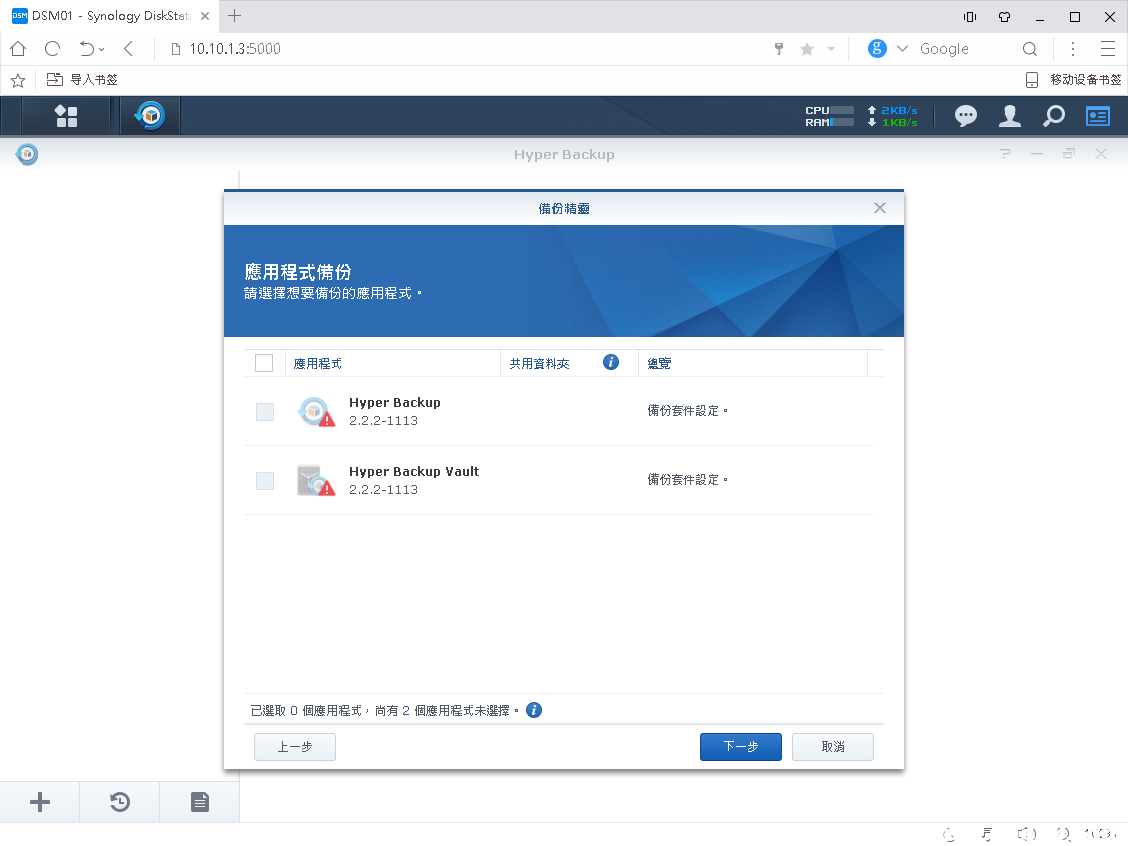Click info icon next to 共用資料夾 column
The width and height of the screenshot is (1128, 846).
point(611,362)
